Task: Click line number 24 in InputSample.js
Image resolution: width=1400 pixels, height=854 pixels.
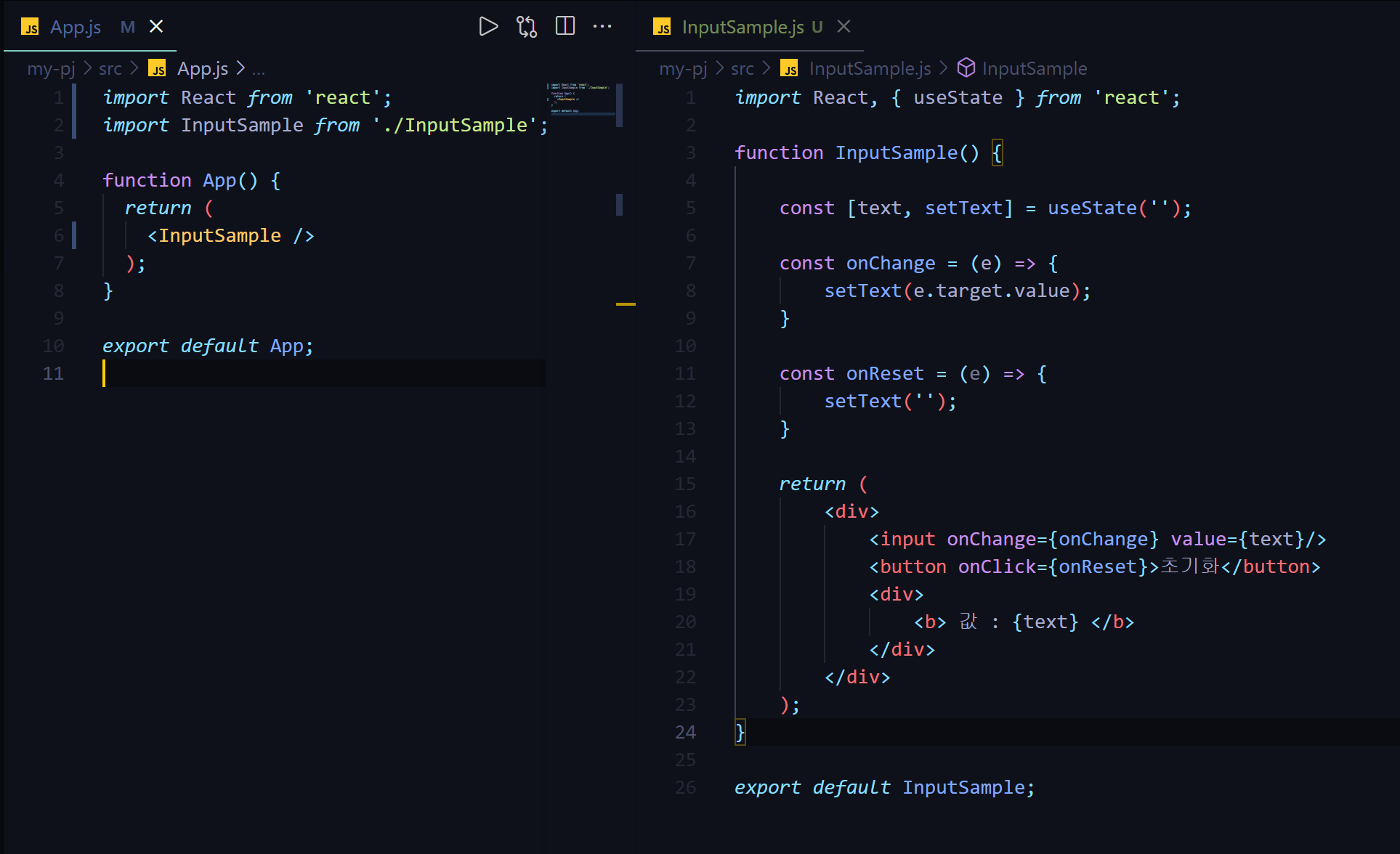Action: 685,732
